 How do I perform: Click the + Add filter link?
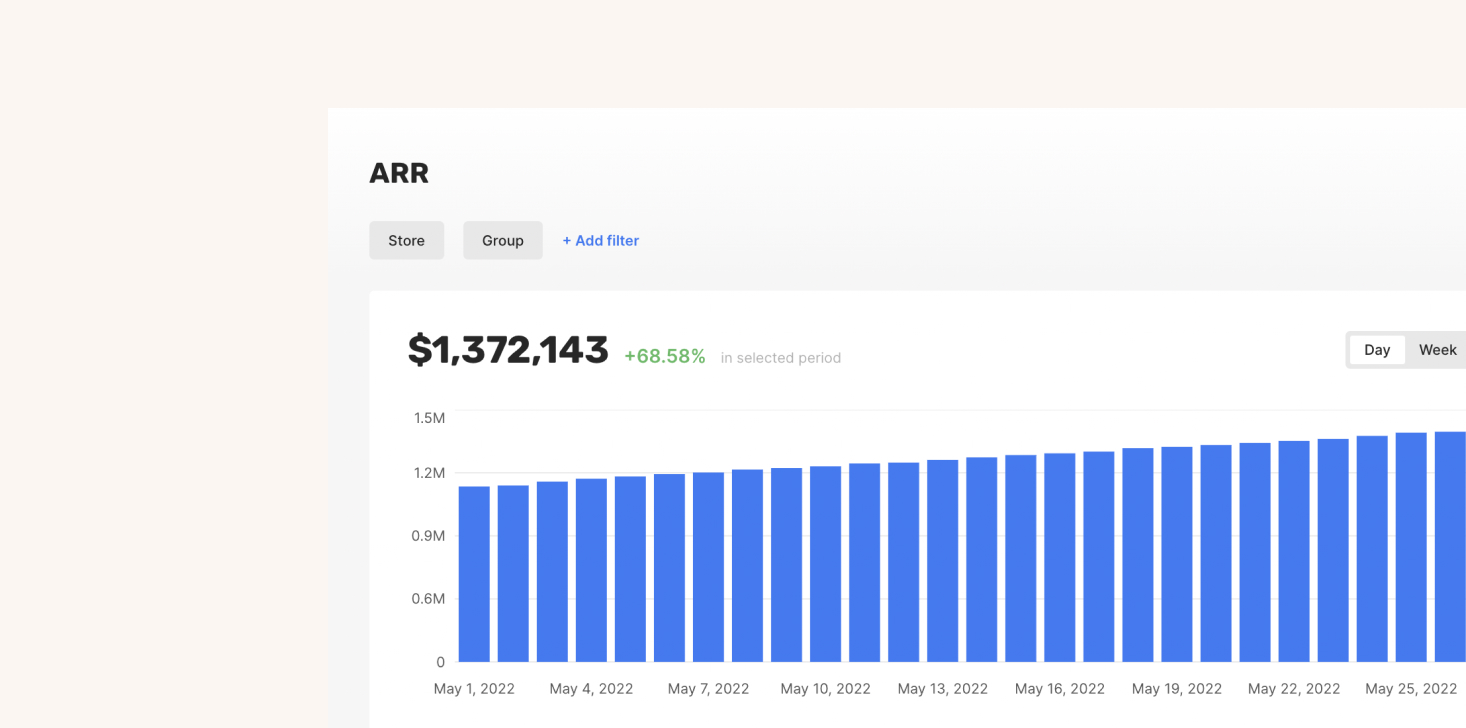[x=599, y=240]
